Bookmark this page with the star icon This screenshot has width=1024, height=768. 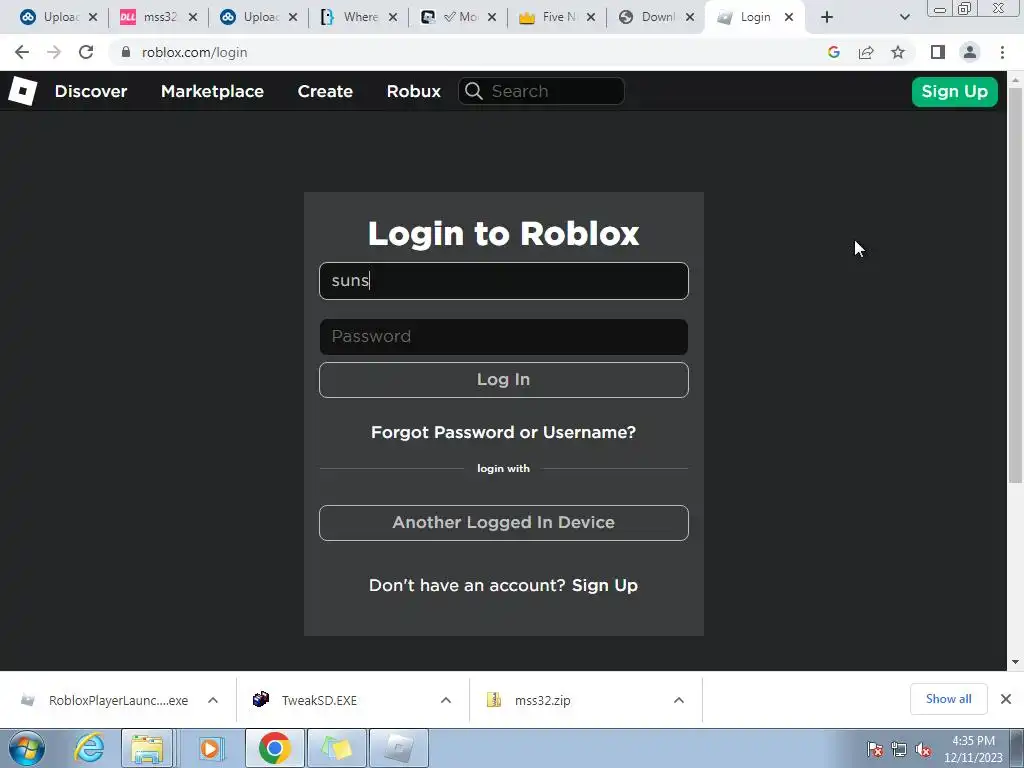pos(898,52)
